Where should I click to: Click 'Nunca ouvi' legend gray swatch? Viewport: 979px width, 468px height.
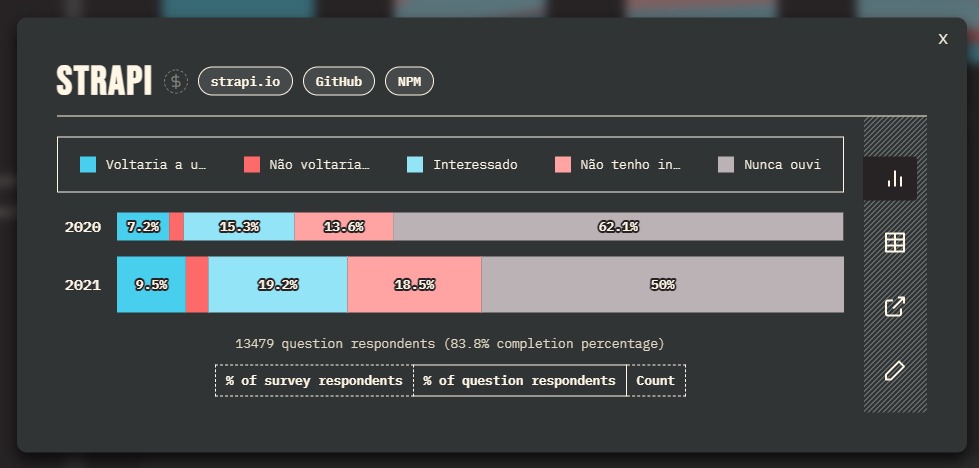pyautogui.click(x=726, y=165)
